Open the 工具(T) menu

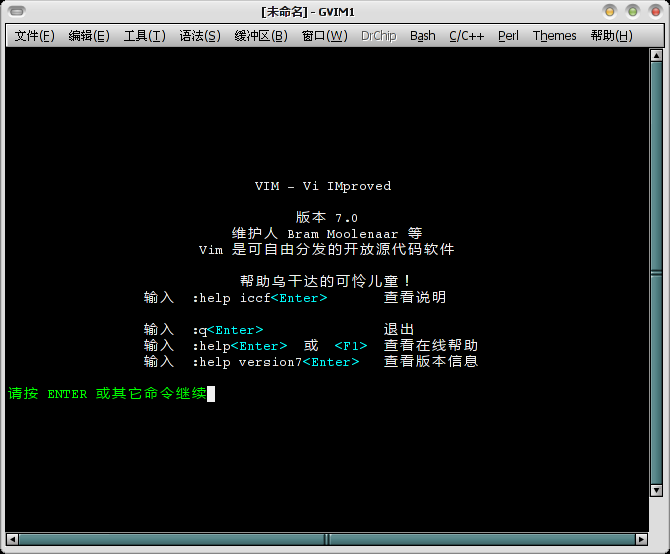144,36
